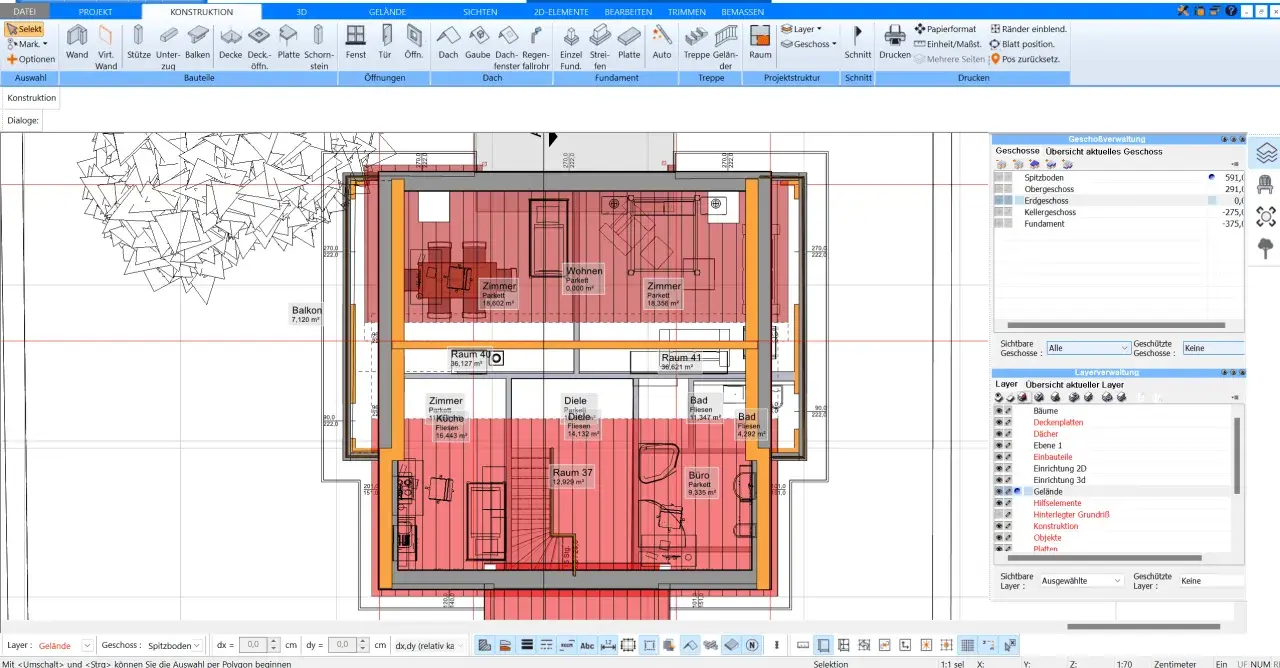Switch to the GELÄNDE tab
This screenshot has height=668, width=1280.
click(387, 11)
